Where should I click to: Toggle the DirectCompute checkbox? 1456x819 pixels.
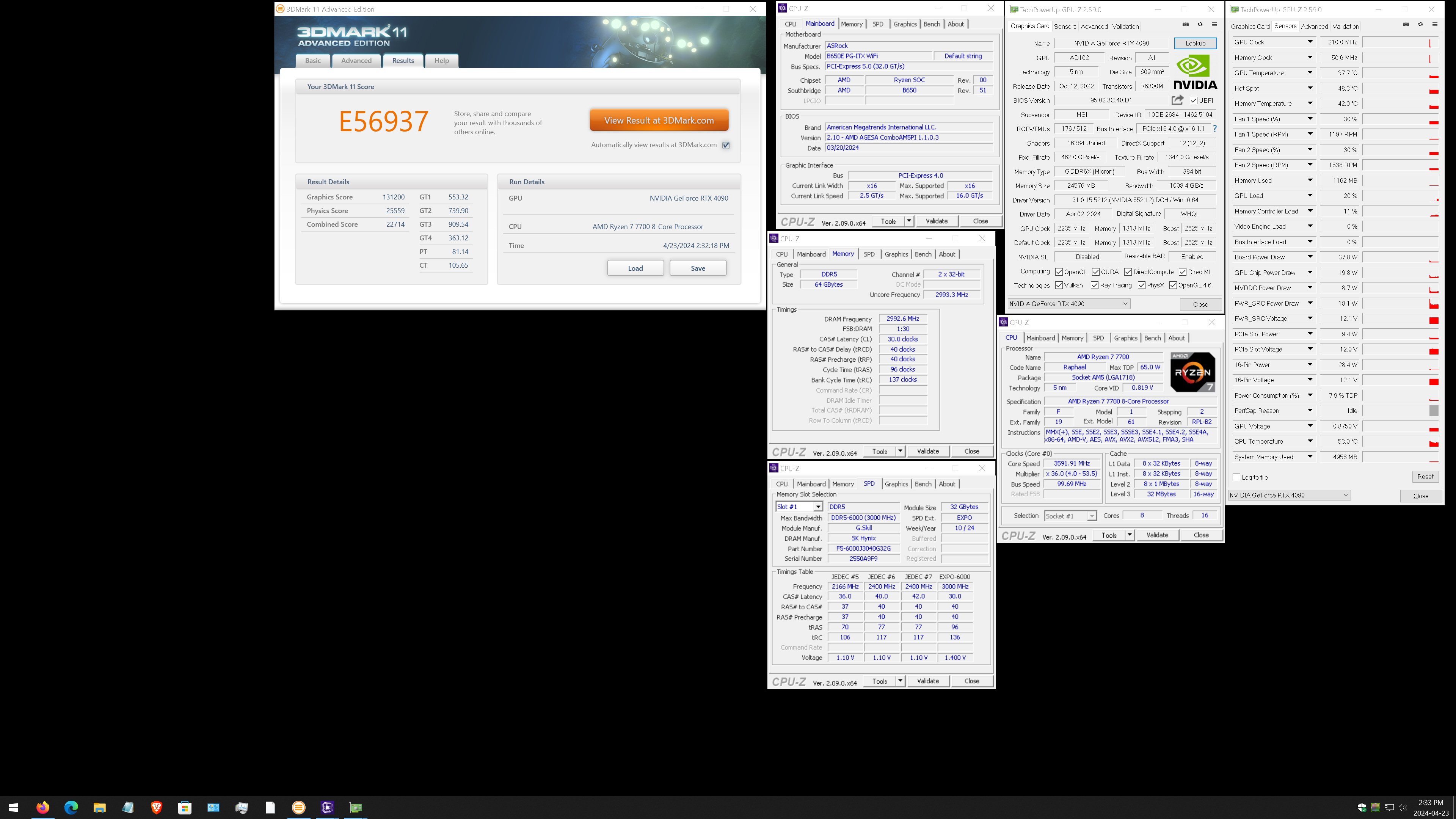tap(1128, 272)
